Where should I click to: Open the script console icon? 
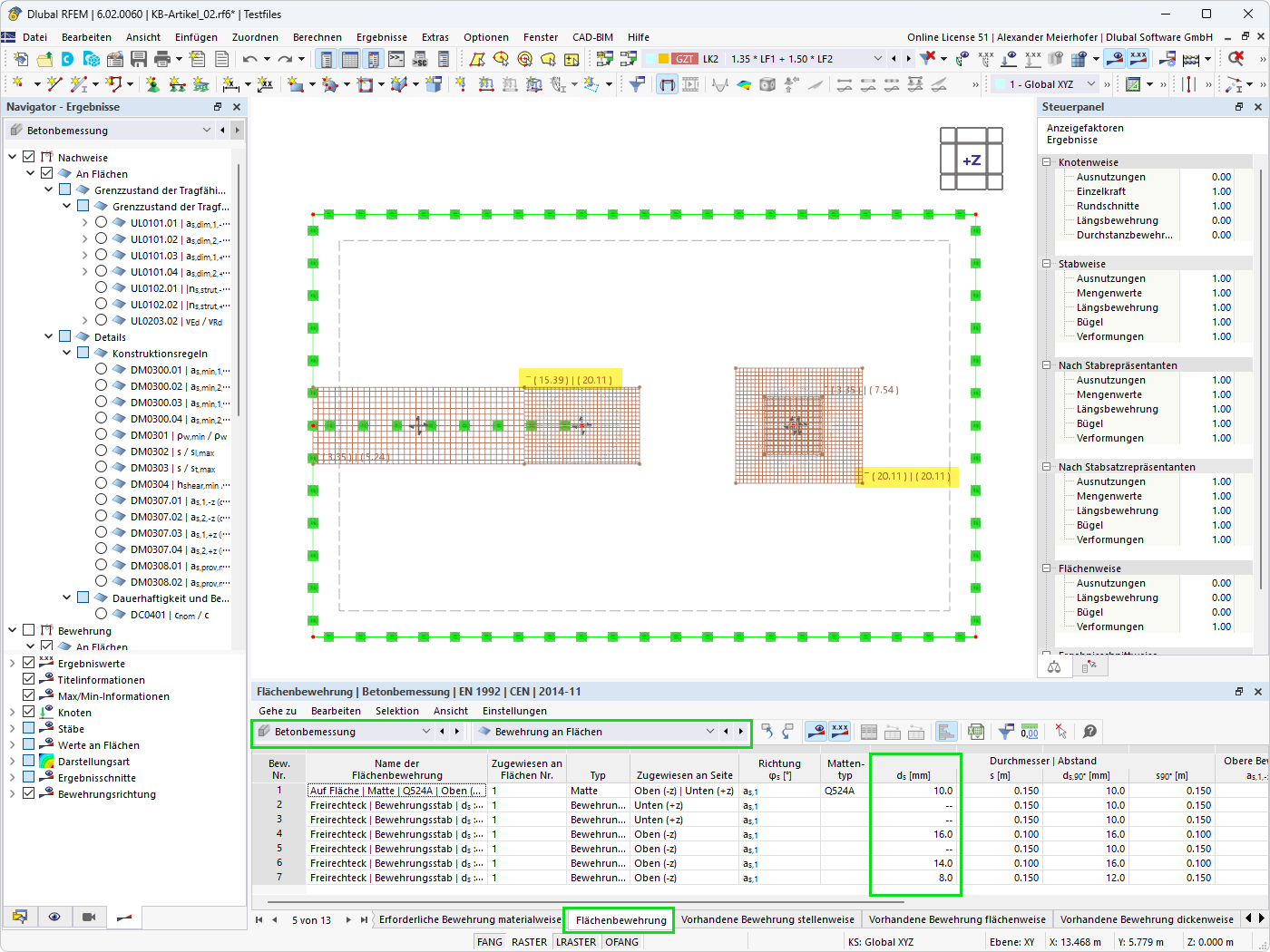click(x=396, y=59)
